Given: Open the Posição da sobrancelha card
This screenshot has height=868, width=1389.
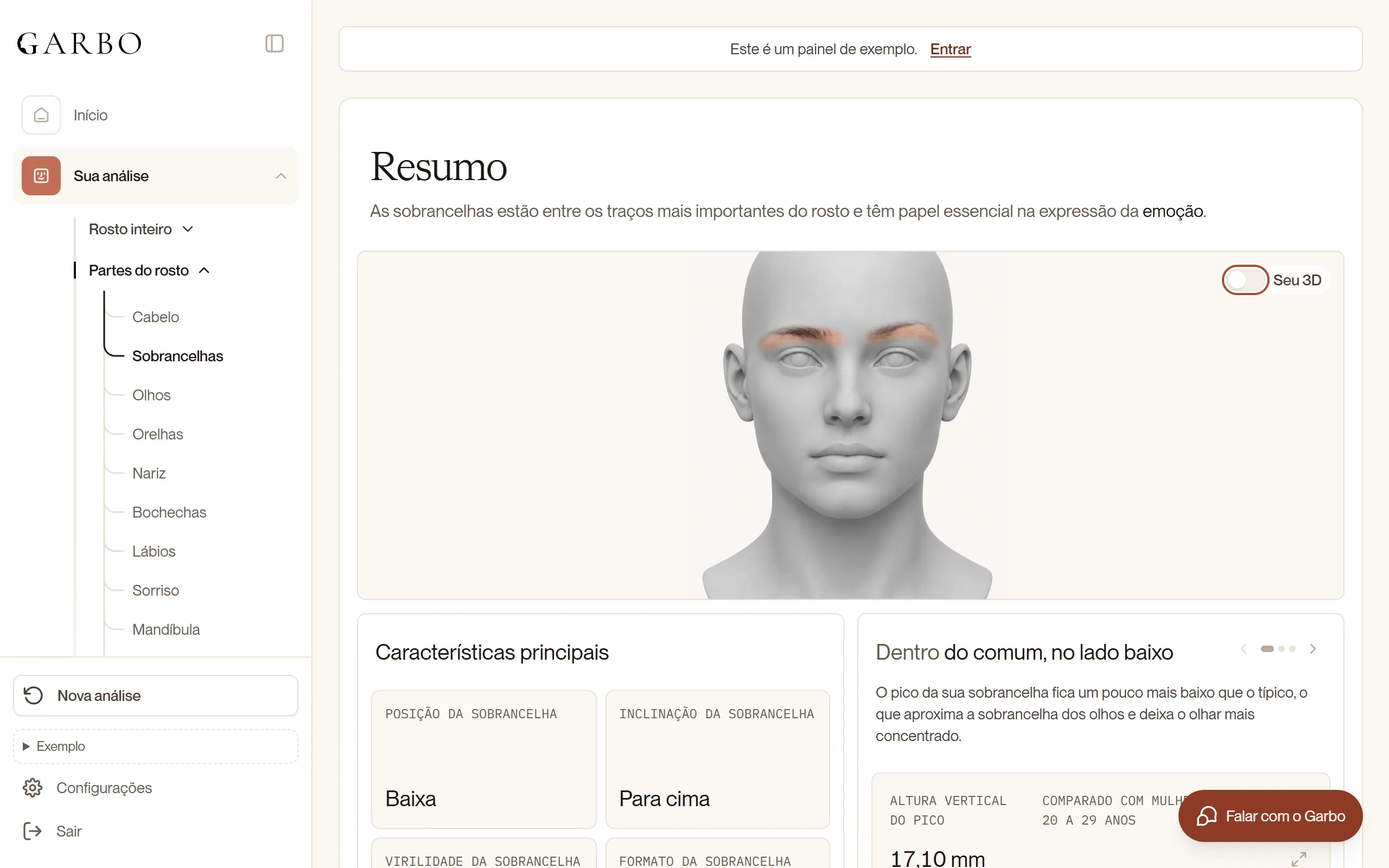Looking at the screenshot, I should coord(483,759).
